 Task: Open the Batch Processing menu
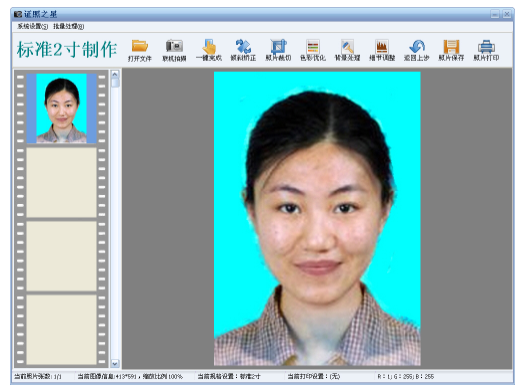[68, 26]
